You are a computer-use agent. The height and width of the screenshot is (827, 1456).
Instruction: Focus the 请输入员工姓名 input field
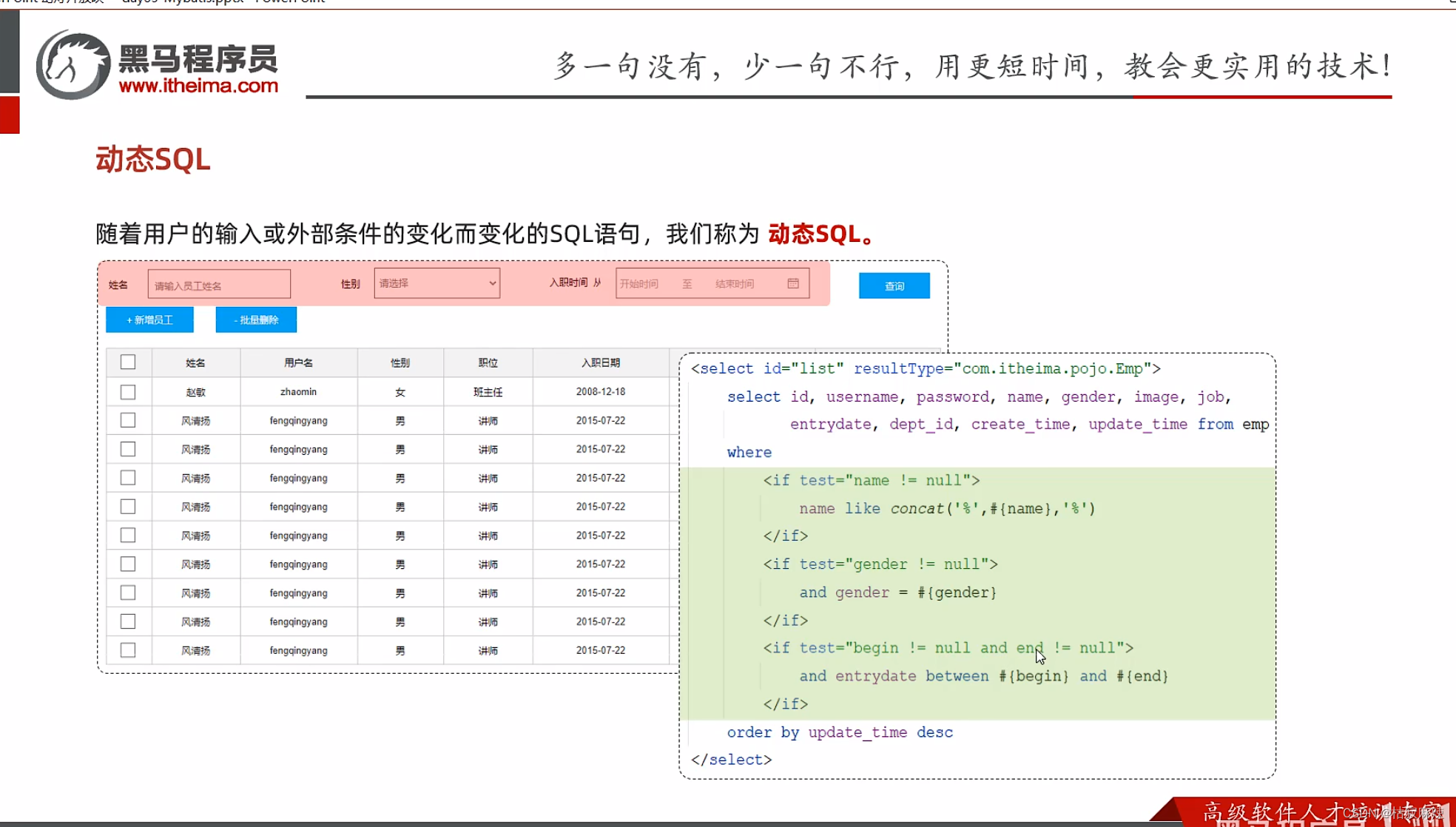(x=219, y=285)
